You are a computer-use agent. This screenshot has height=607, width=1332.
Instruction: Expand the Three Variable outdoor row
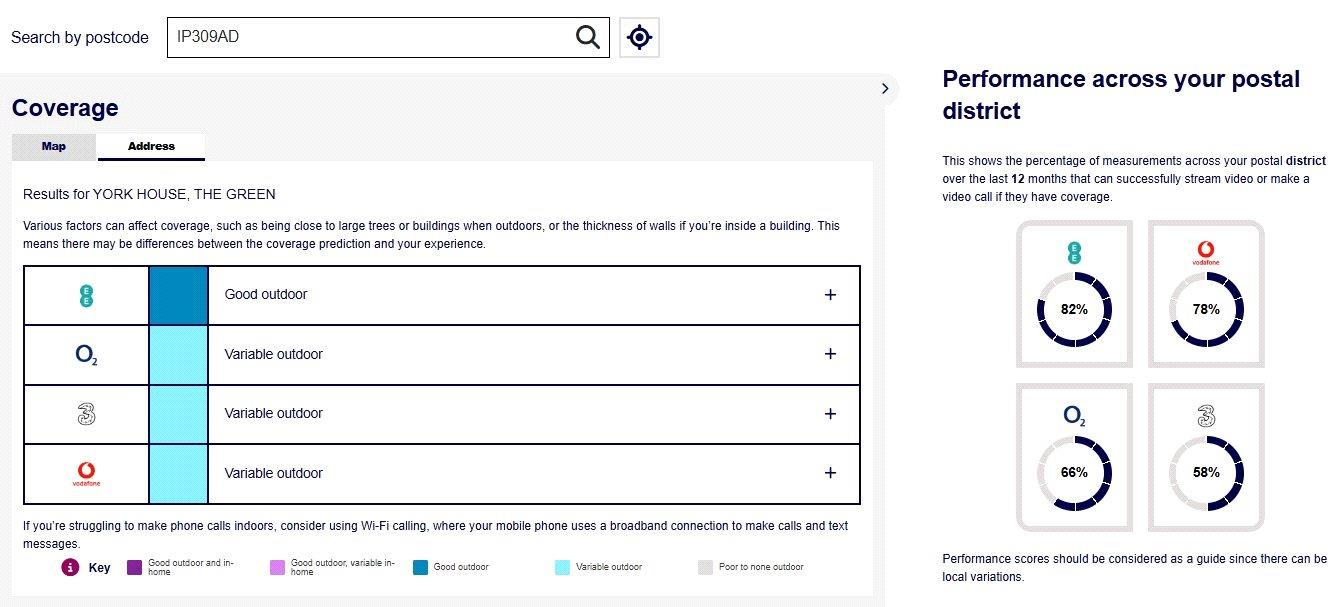tap(830, 414)
